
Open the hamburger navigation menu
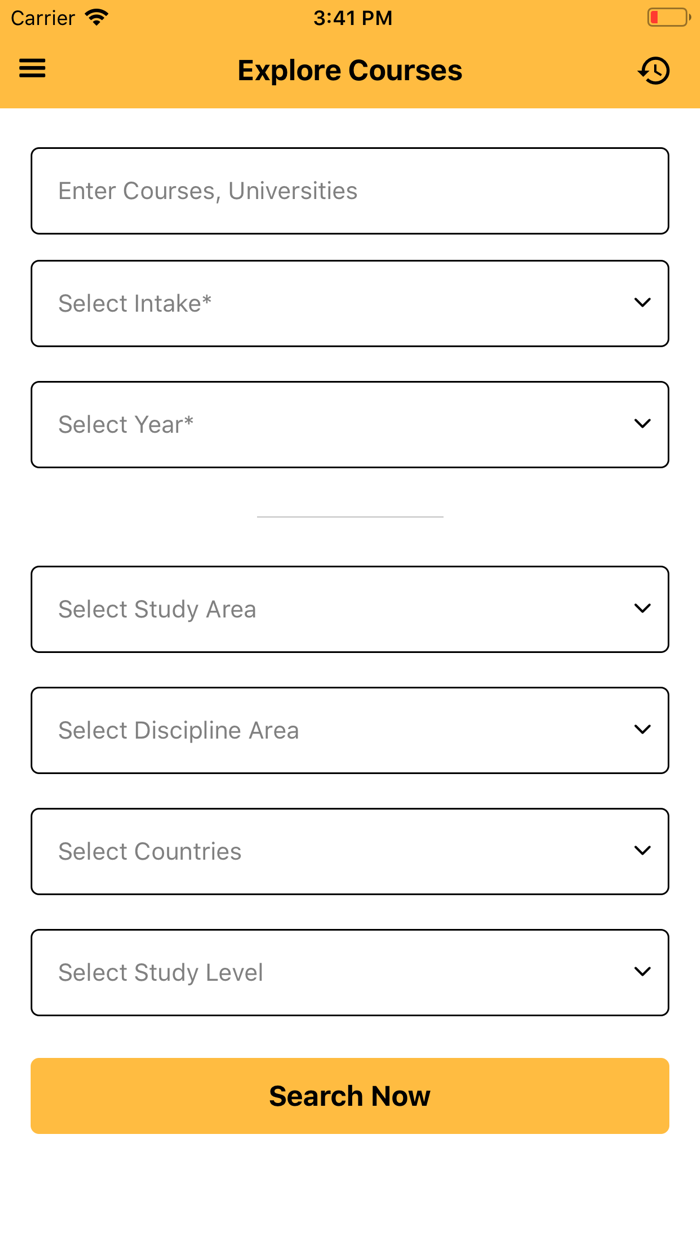[32, 68]
